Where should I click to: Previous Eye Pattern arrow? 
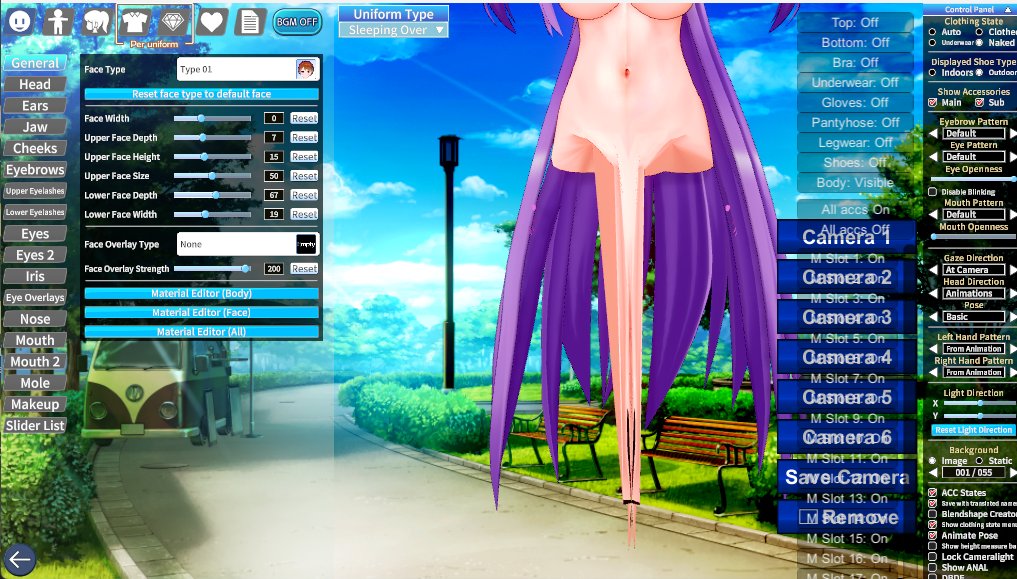(x=933, y=157)
